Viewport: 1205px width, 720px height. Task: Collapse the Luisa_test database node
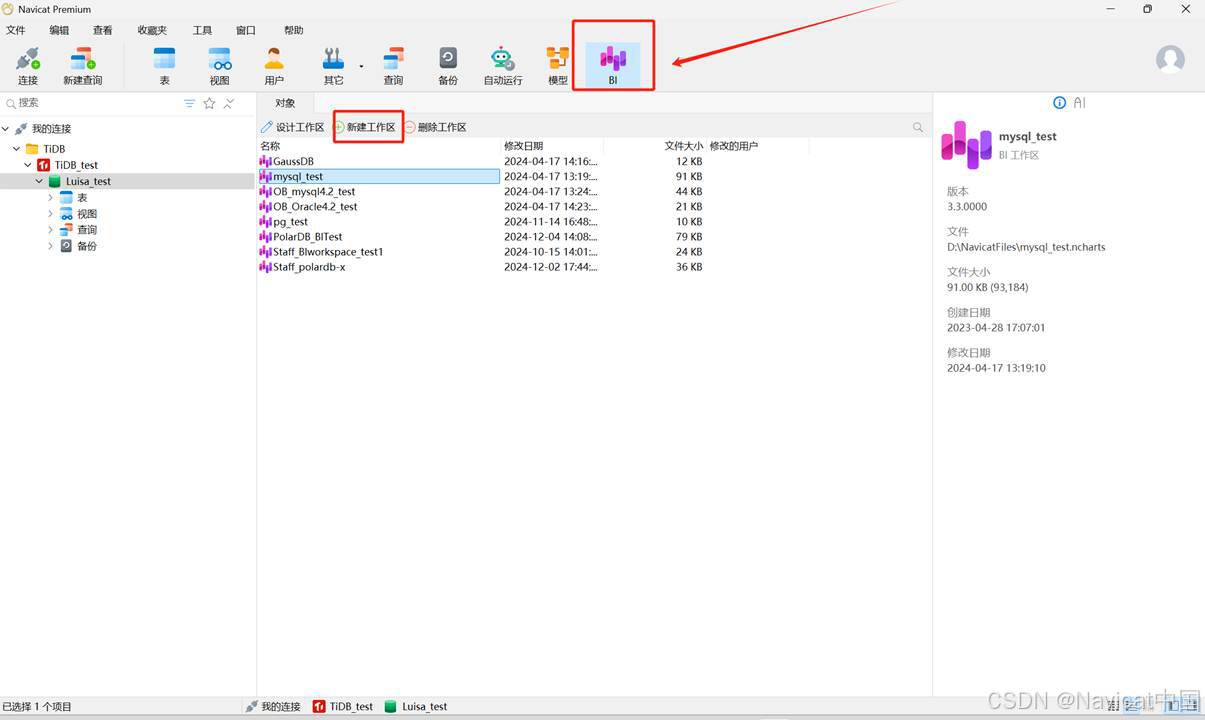(39, 181)
